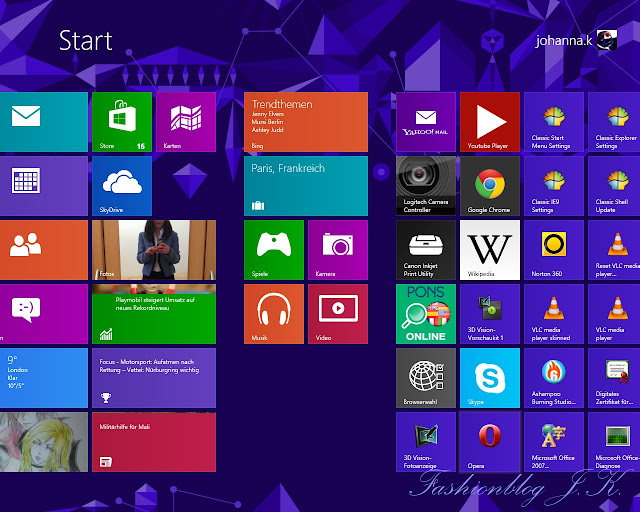
Task: Launch 3D Vision Fotoanzeige tile
Action: coord(426,442)
